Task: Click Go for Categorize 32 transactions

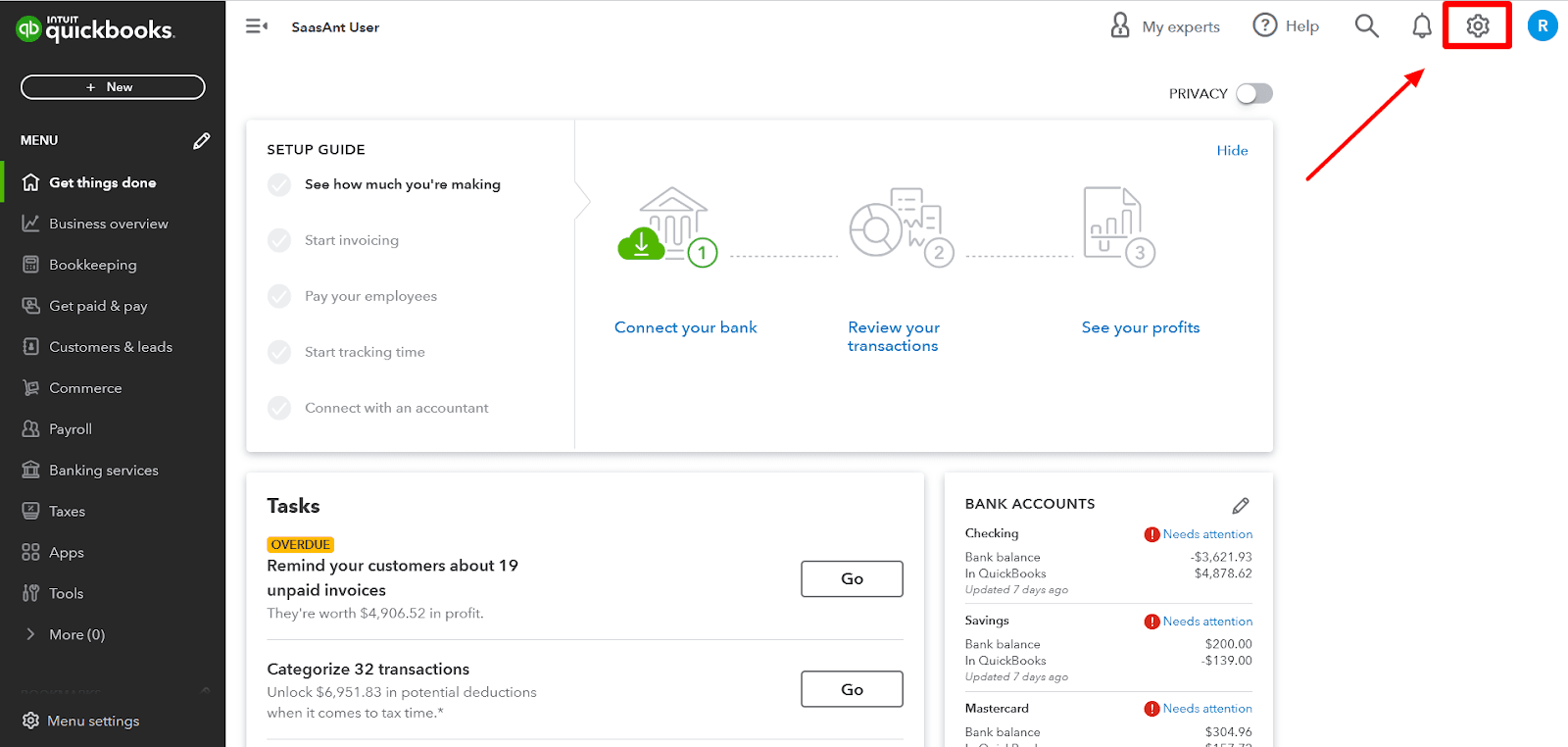Action: 852,689
